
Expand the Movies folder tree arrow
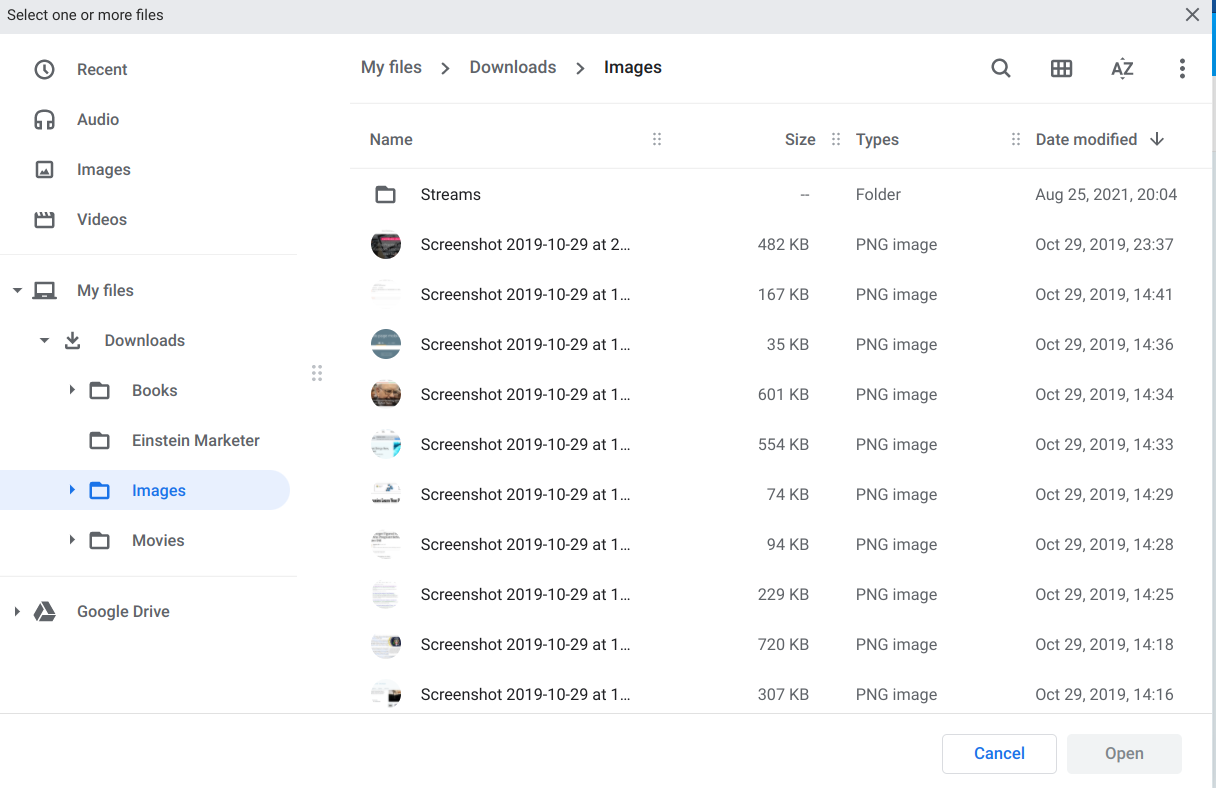click(x=72, y=540)
